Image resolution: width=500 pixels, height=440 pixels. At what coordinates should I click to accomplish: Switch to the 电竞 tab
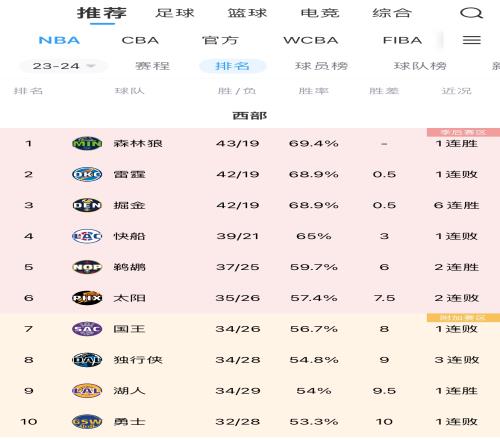(x=320, y=13)
